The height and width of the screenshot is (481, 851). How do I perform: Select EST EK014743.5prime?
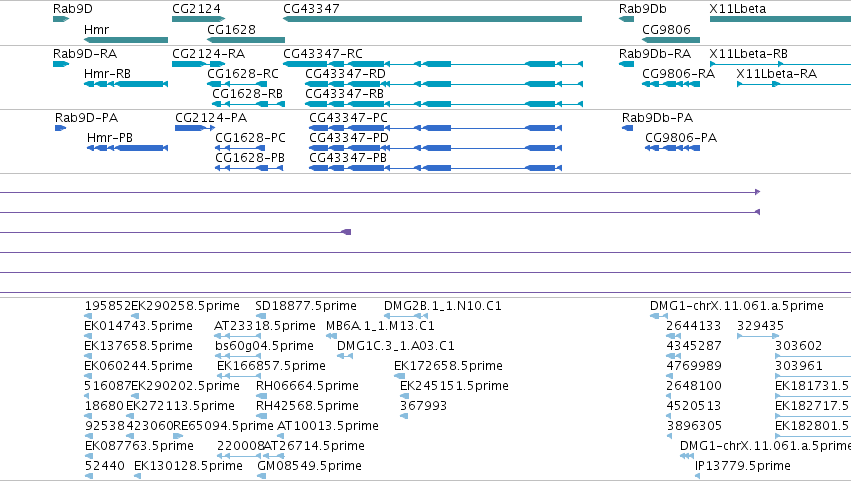(x=138, y=326)
